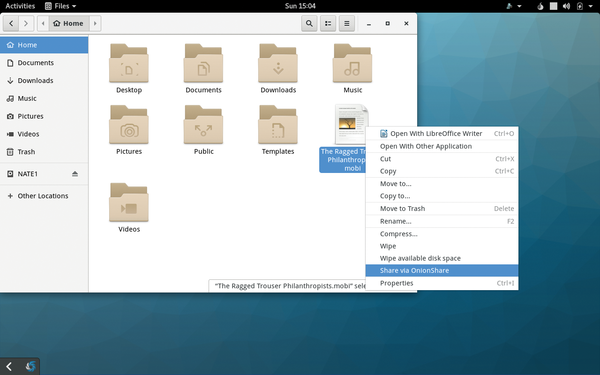Select the Ragged Trouser Philanthropists file thumbnail
The height and width of the screenshot is (375, 600).
(x=352, y=124)
